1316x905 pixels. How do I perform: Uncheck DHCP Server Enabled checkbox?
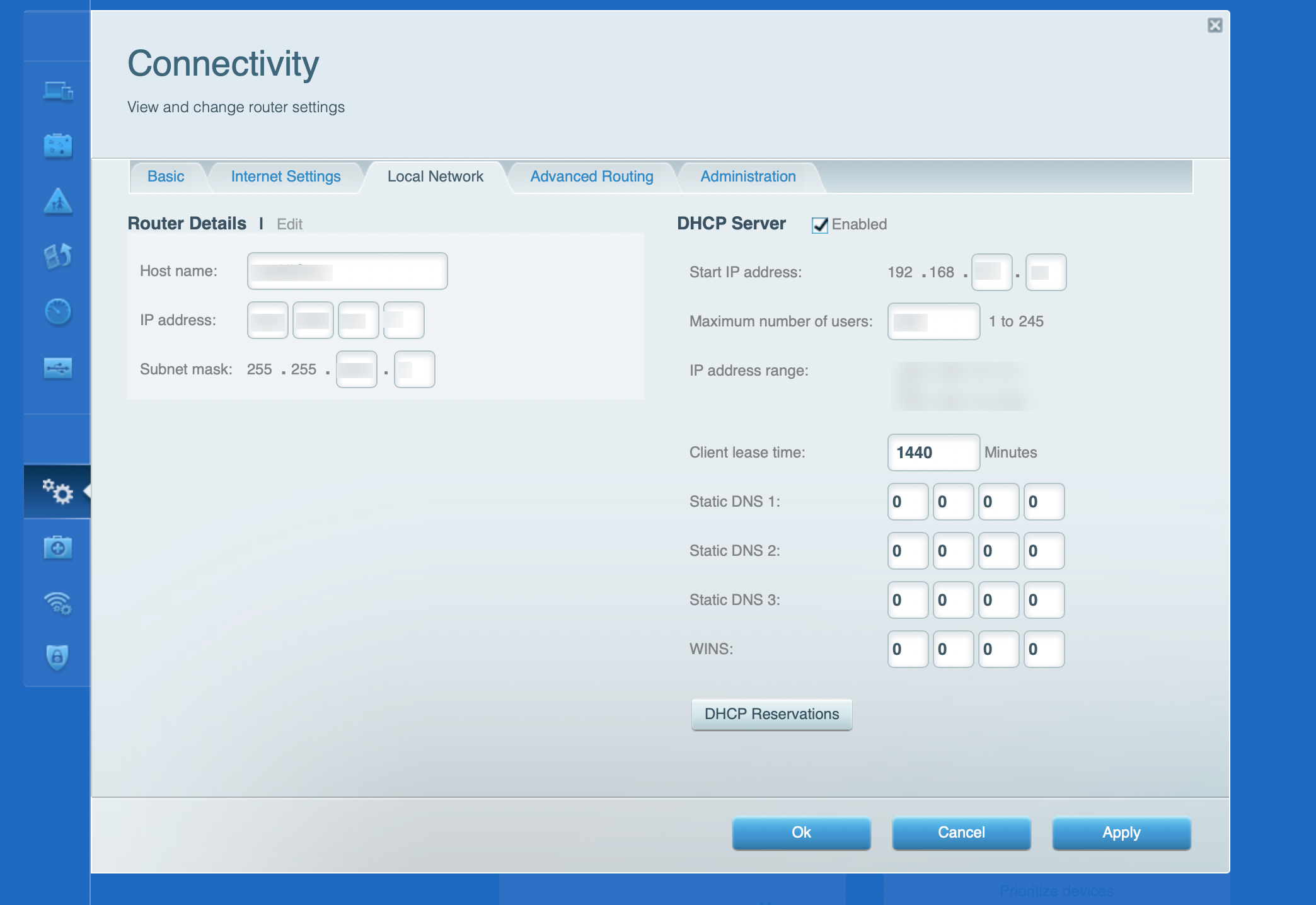(819, 225)
